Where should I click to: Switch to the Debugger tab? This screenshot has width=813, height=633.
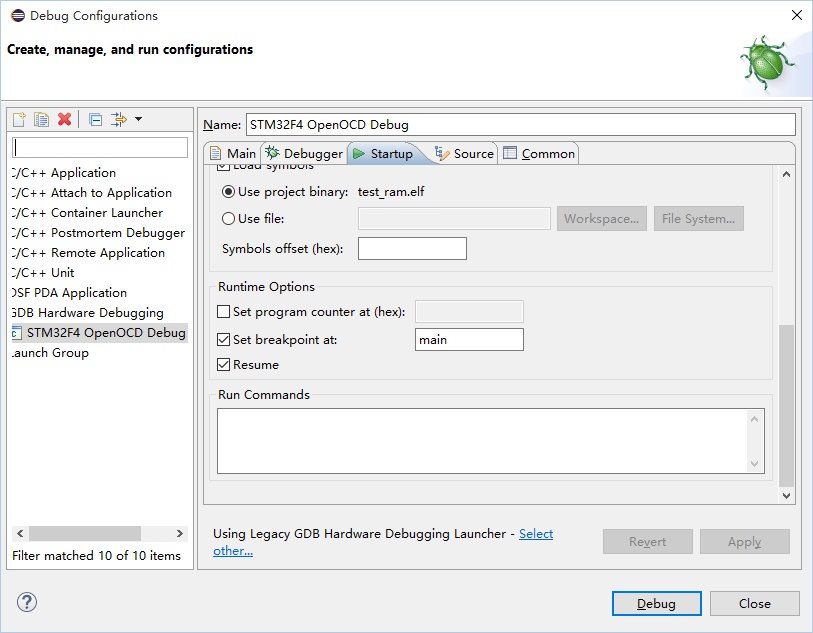coord(303,154)
